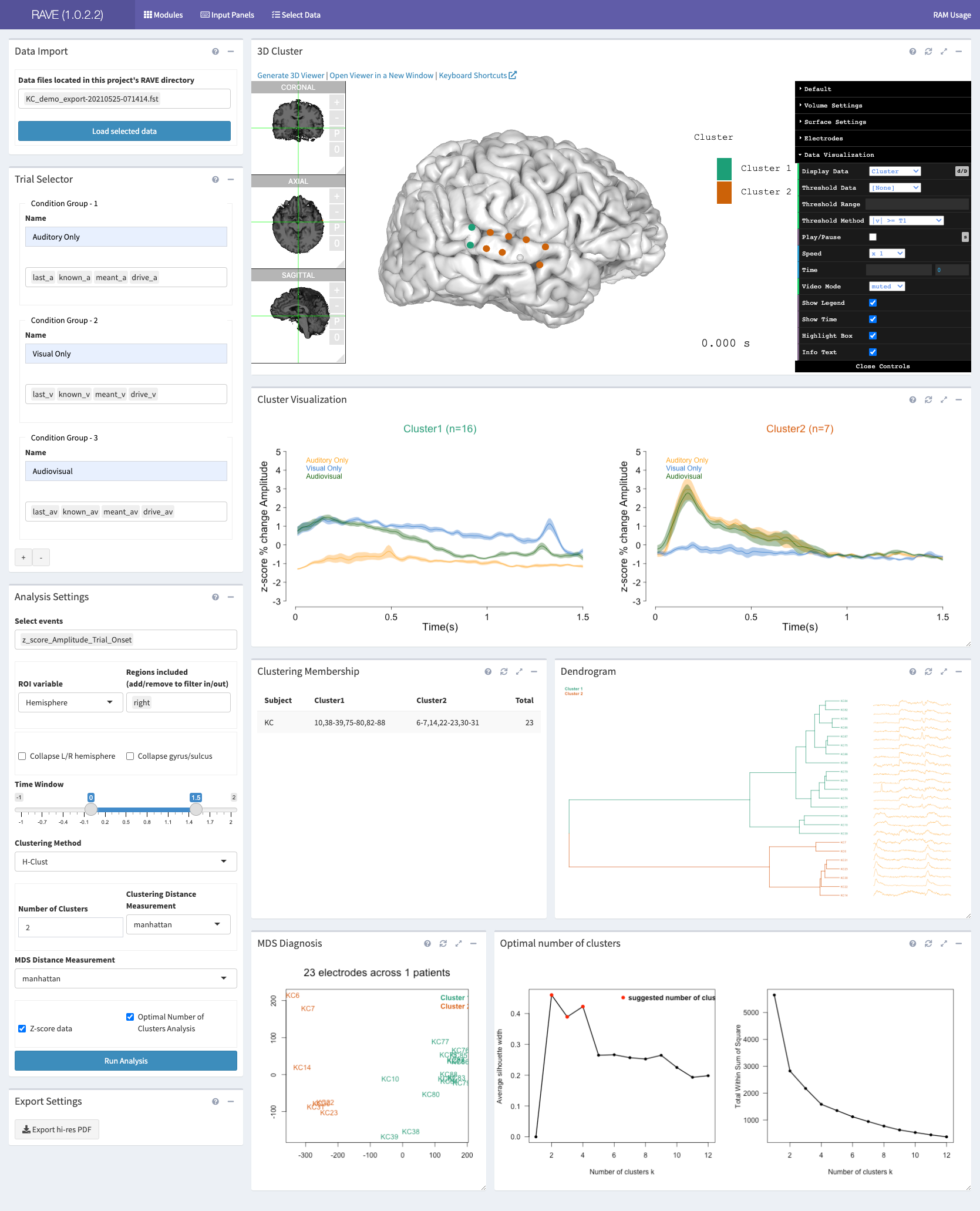980x1211 pixels.
Task: Collapse the Trial Selector panel
Action: pos(231,180)
